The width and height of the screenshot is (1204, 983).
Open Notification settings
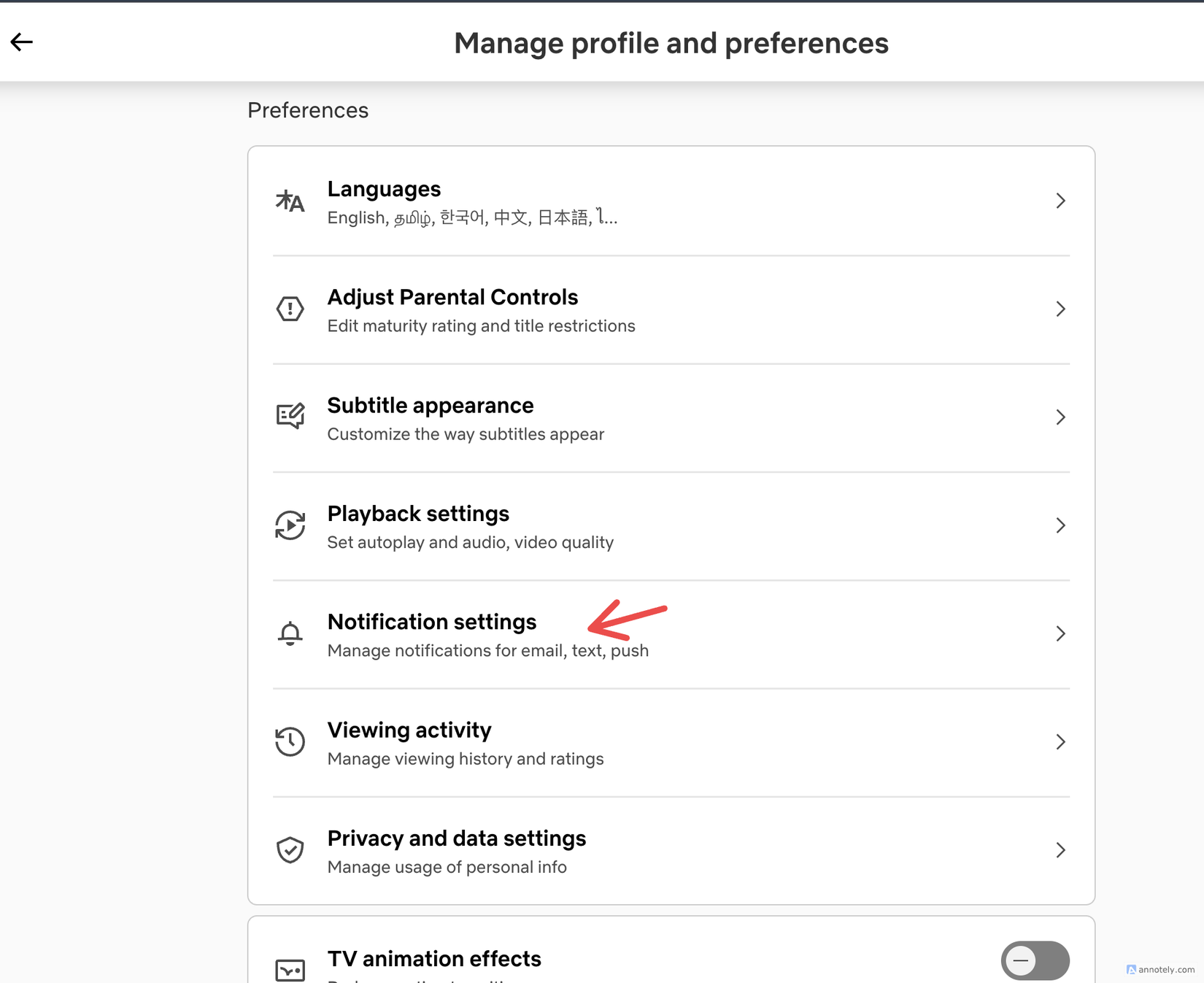click(x=432, y=622)
